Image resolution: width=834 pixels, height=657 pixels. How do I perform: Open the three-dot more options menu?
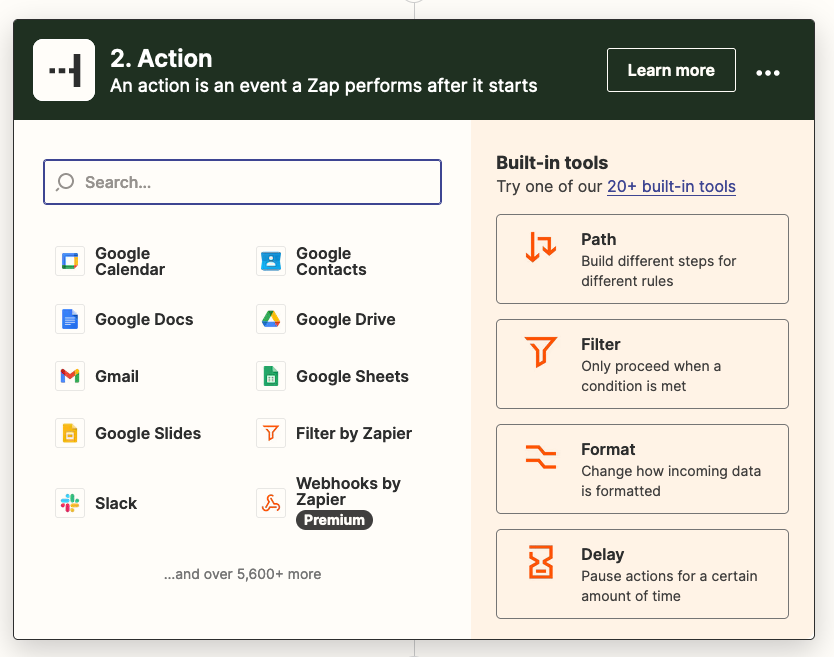(x=768, y=72)
